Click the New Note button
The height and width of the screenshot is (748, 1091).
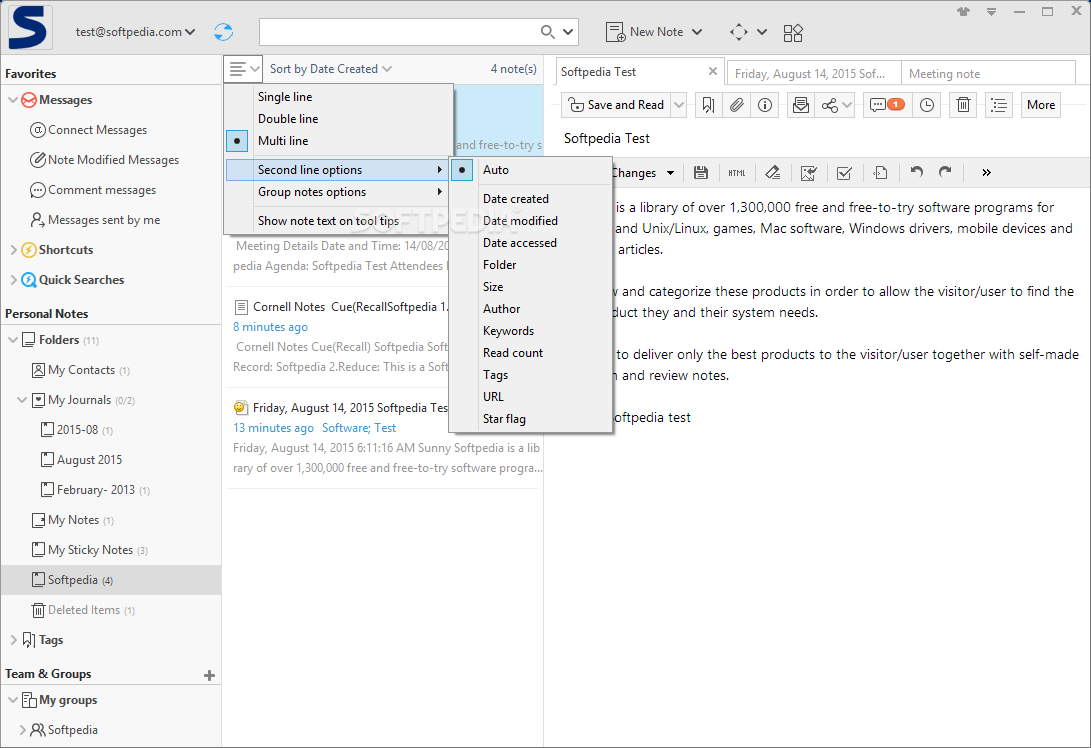point(645,32)
